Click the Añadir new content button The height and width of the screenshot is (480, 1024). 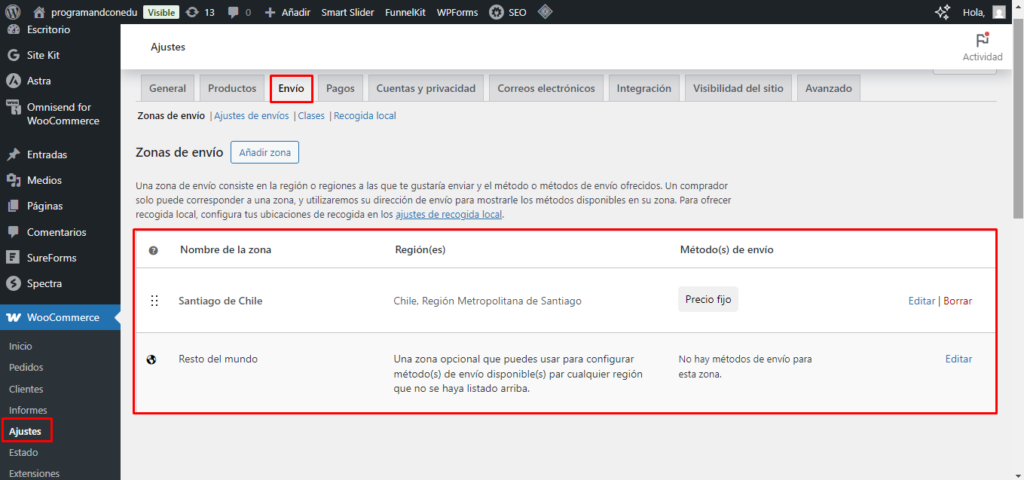pos(287,12)
